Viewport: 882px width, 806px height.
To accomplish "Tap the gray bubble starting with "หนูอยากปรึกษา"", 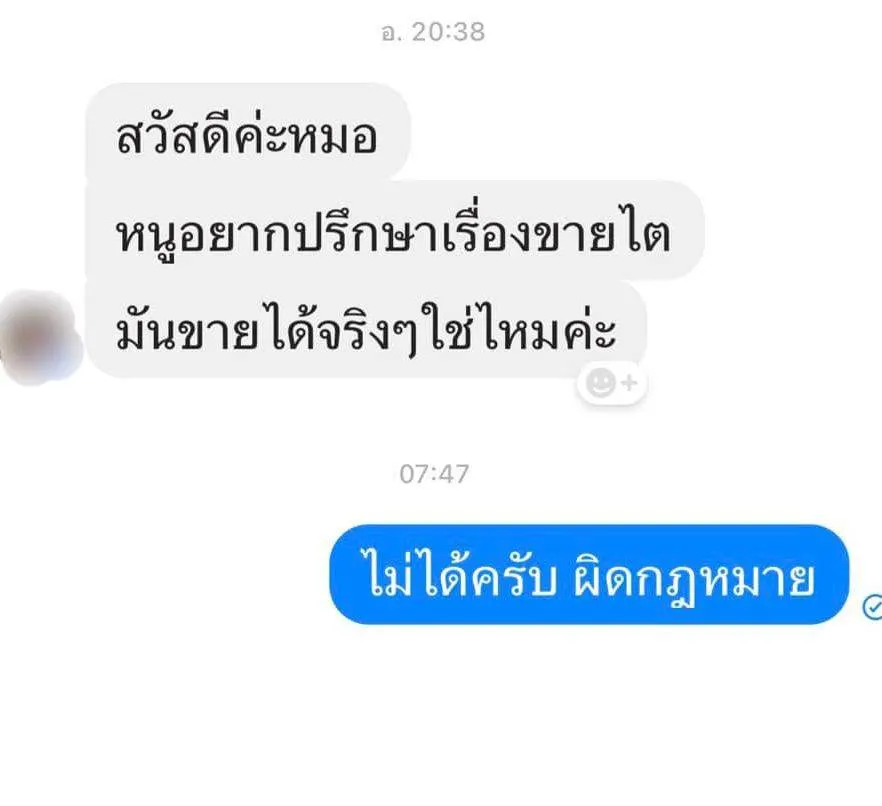I will (x=394, y=231).
